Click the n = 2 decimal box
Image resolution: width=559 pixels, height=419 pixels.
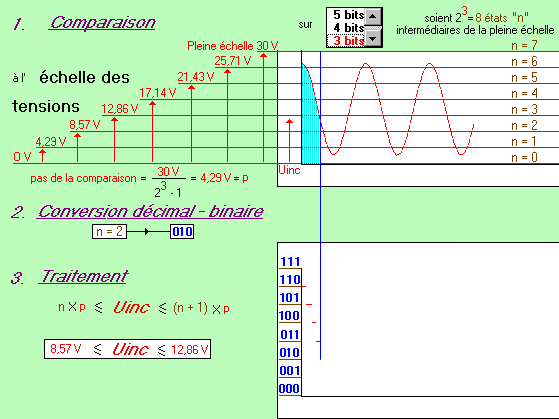(x=109, y=232)
